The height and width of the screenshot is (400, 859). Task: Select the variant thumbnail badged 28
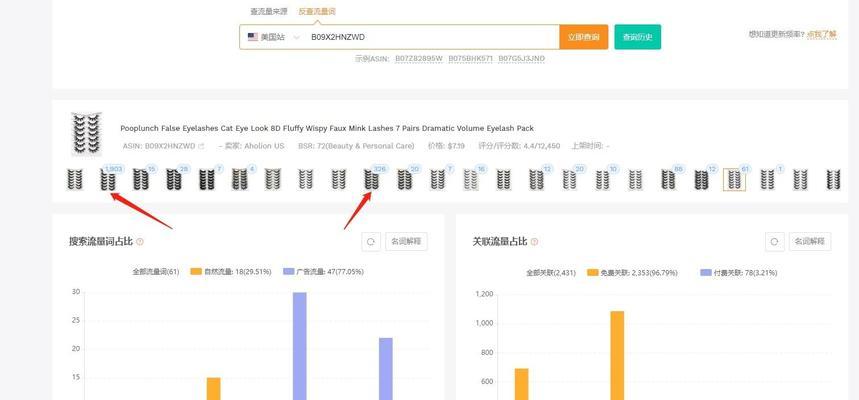[174, 179]
